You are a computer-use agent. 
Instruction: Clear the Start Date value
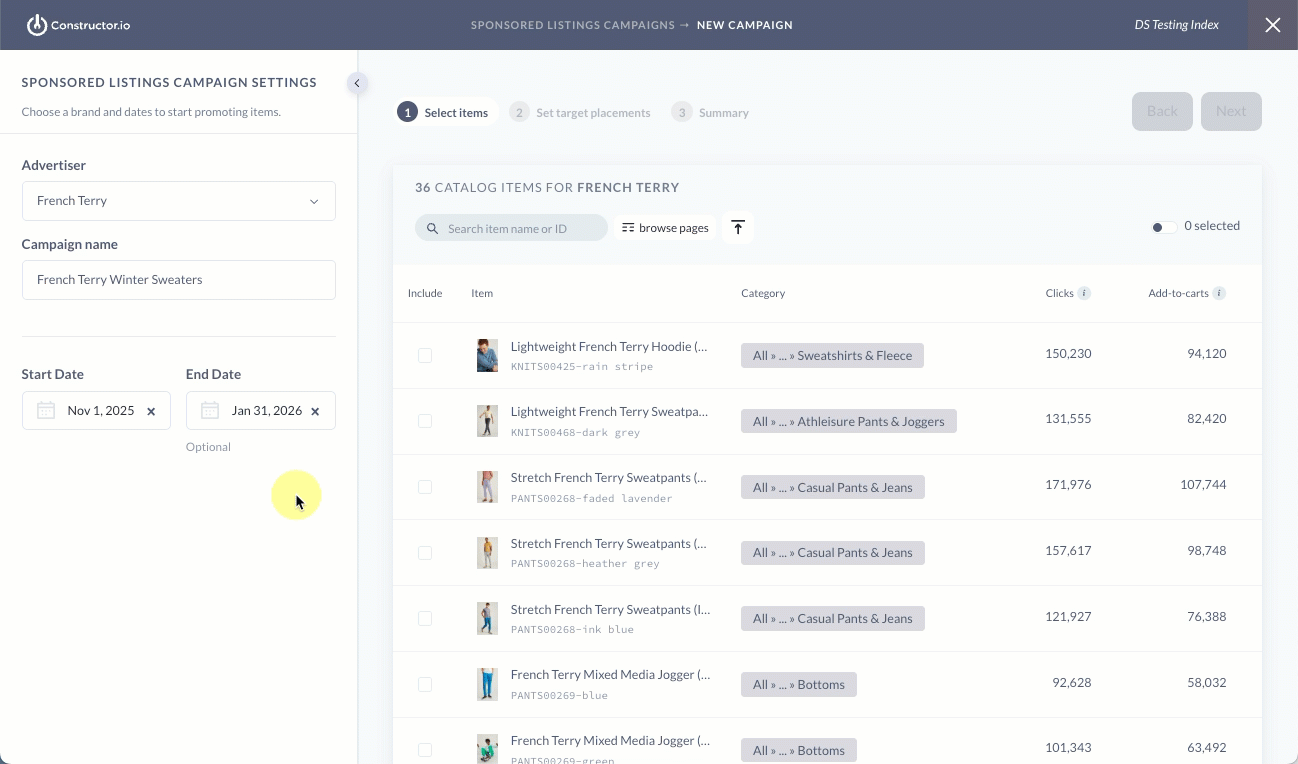click(151, 411)
